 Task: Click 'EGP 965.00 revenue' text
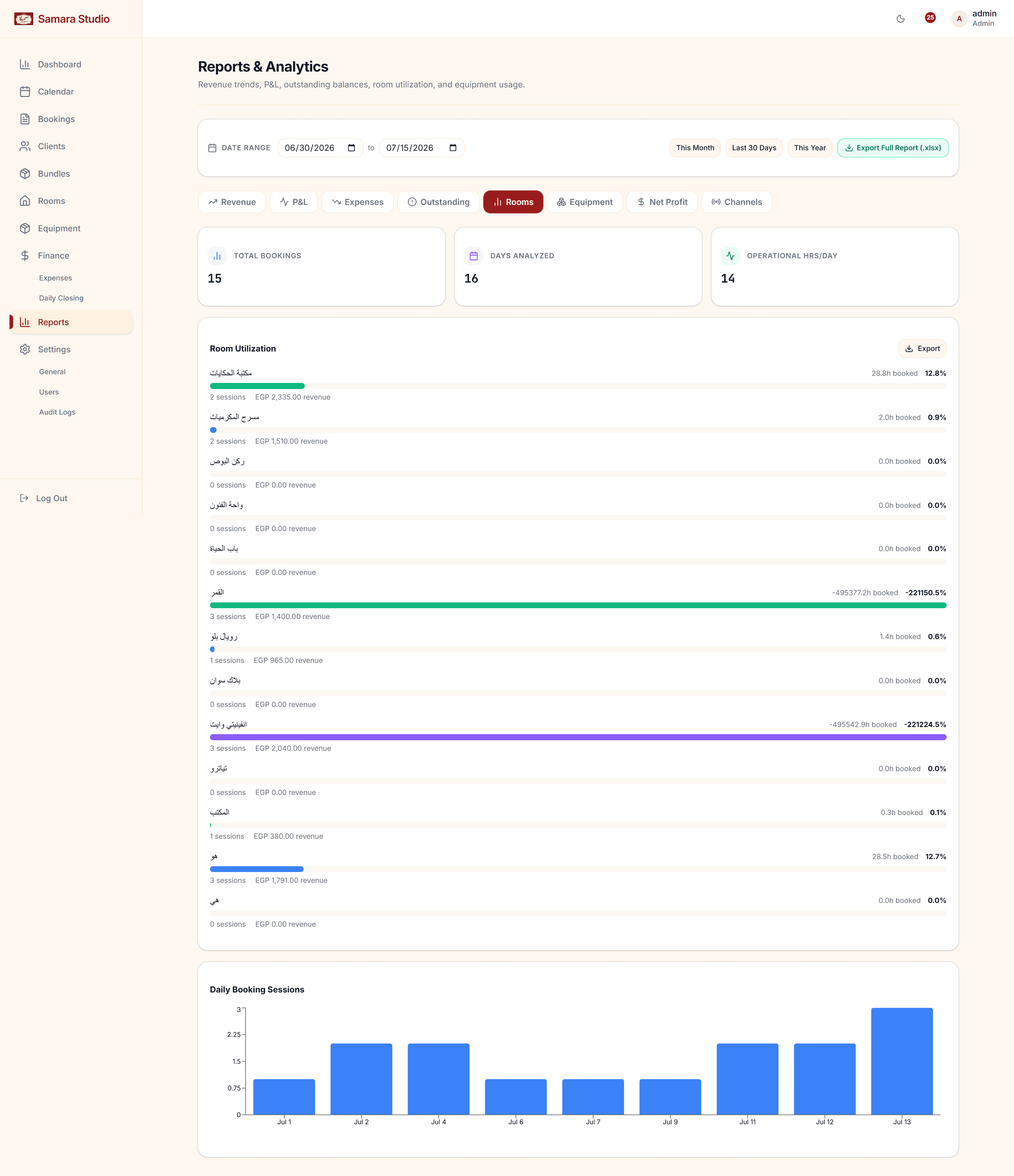pos(288,661)
